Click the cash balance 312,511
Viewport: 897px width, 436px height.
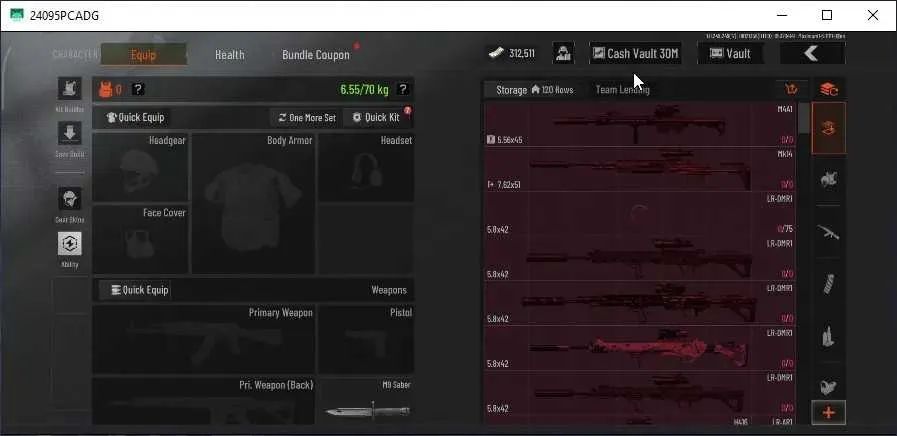pyautogui.click(x=512, y=53)
